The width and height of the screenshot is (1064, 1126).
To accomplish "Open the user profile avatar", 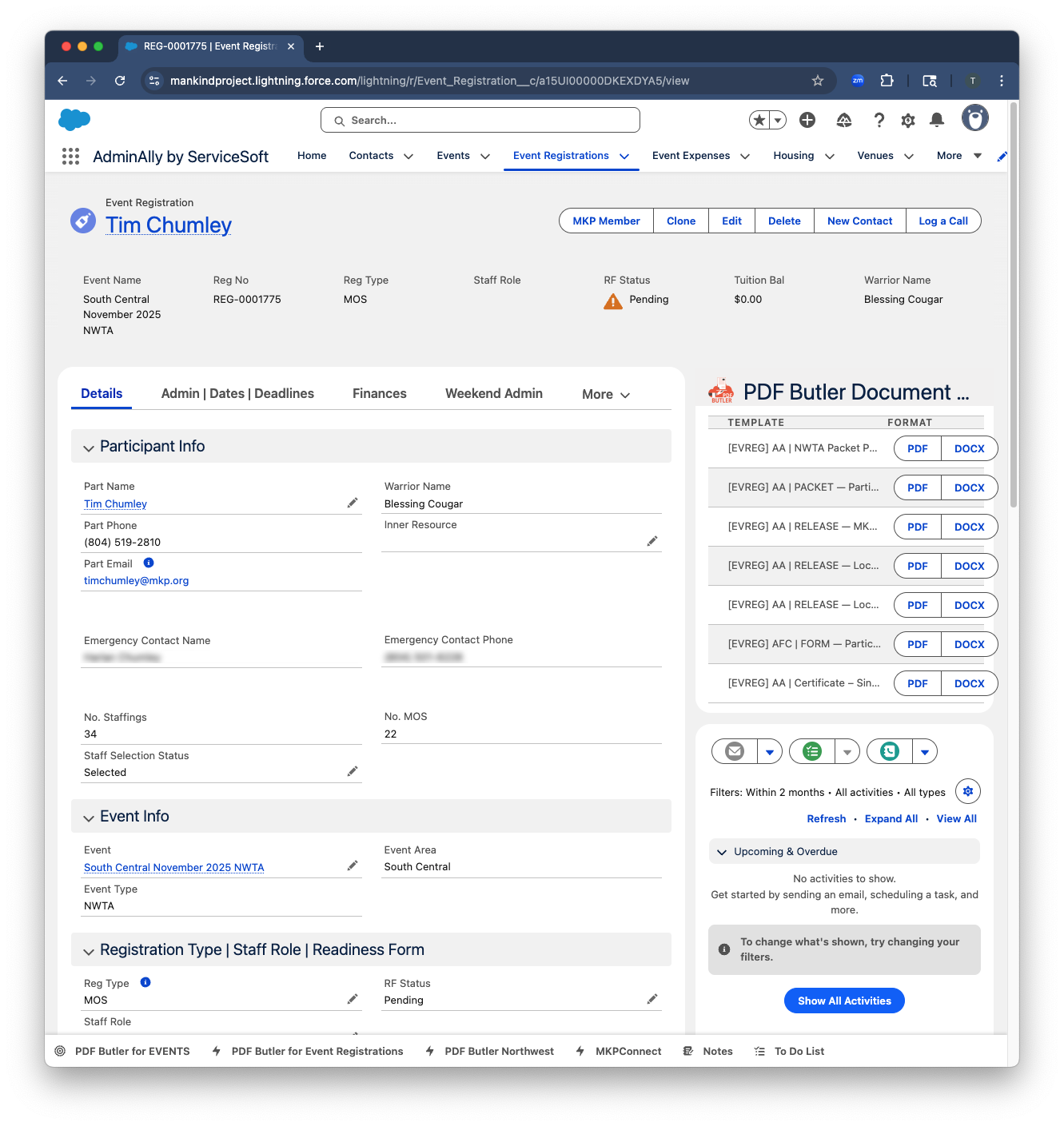I will (975, 118).
